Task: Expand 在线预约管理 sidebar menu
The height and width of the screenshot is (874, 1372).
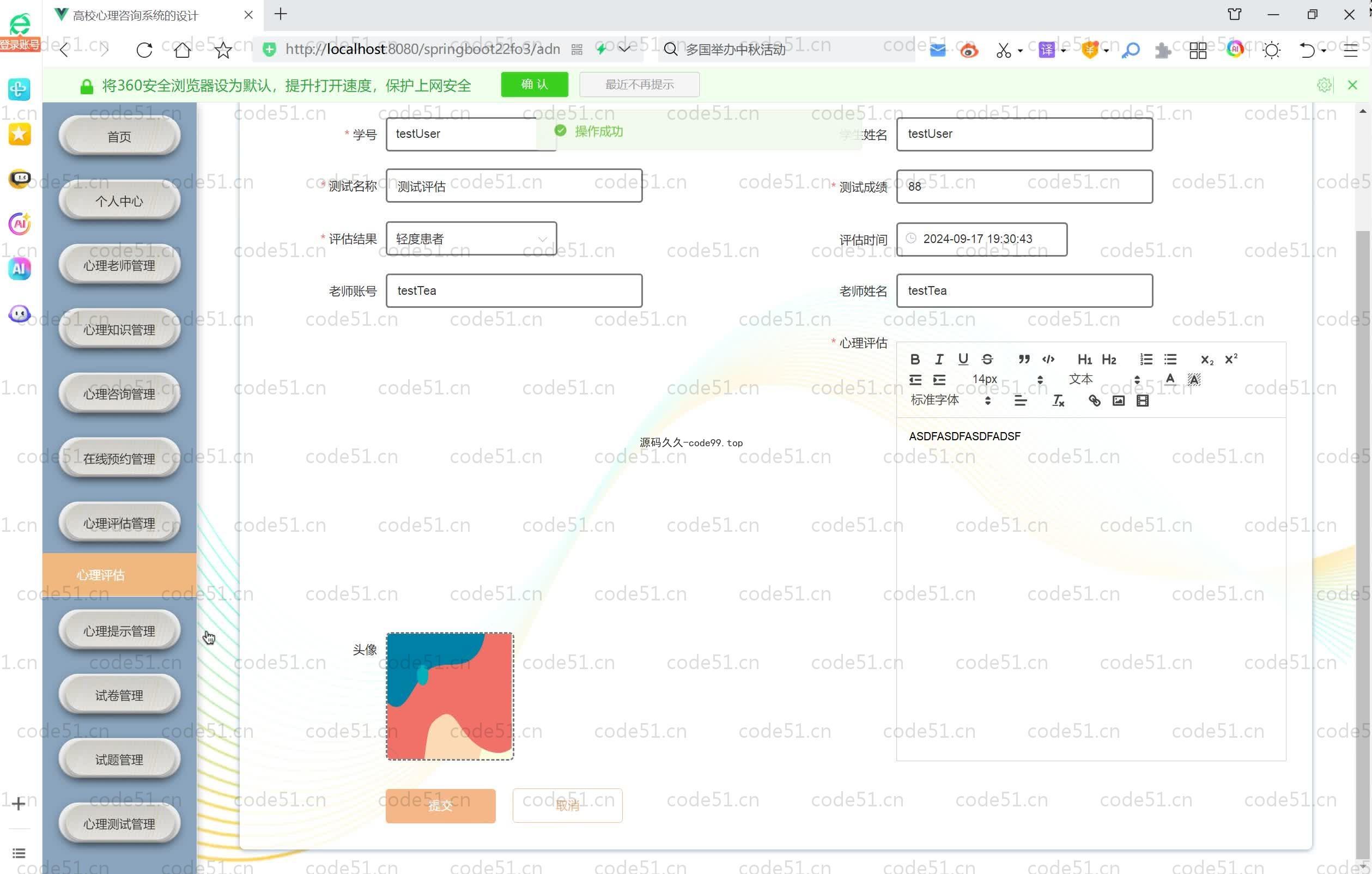Action: click(x=119, y=458)
